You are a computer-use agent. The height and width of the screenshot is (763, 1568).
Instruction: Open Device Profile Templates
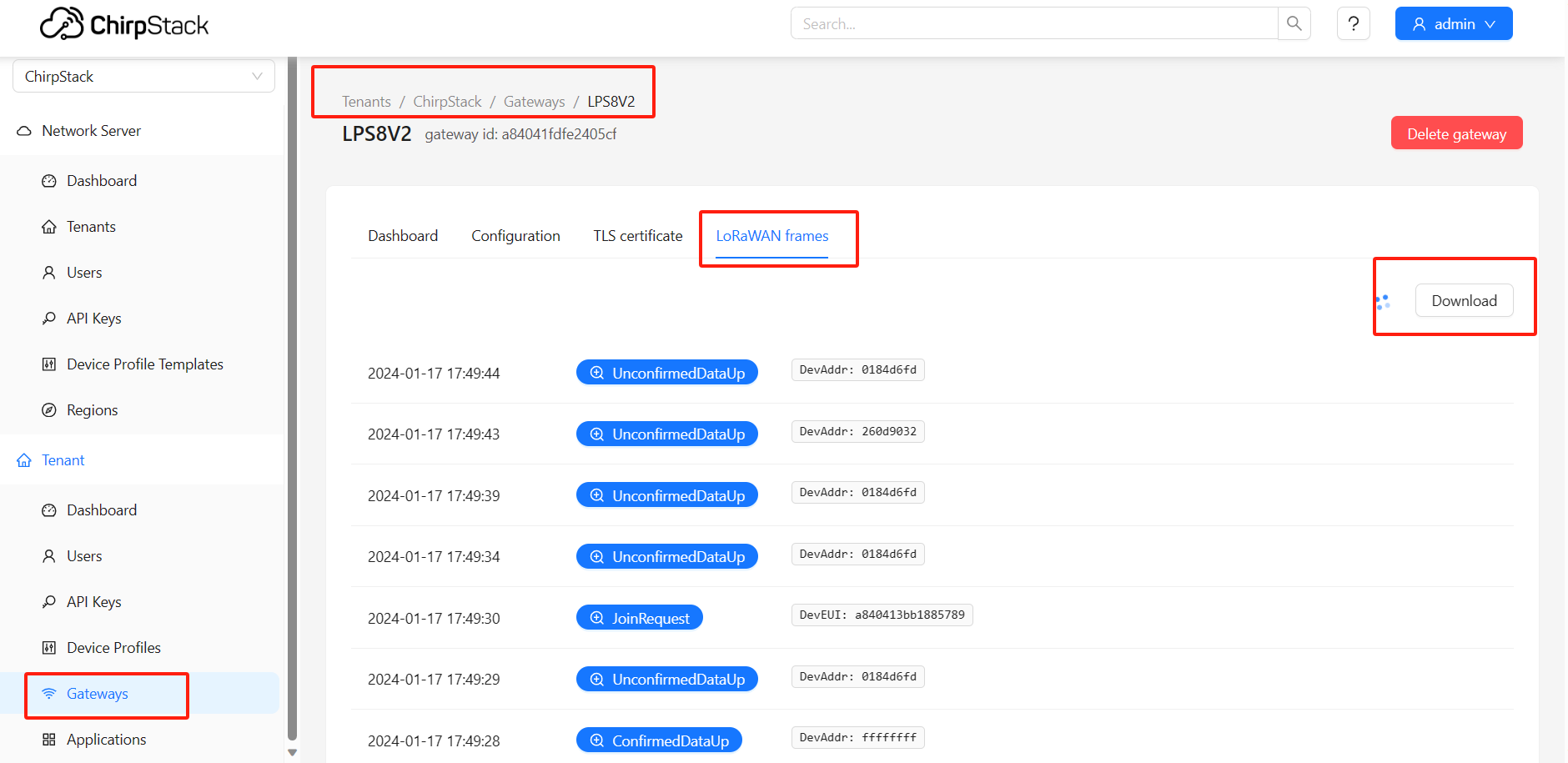click(144, 364)
